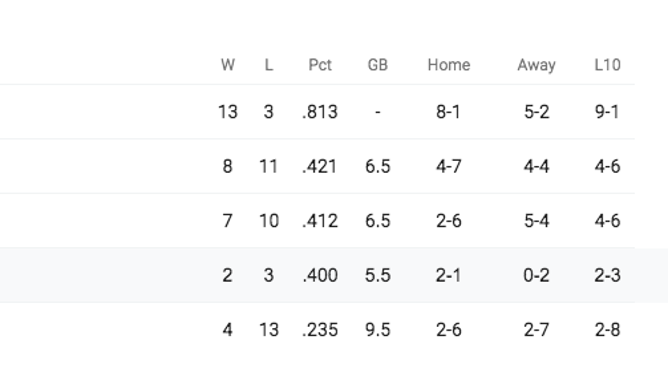Click the Home column header
The image size is (668, 376).
[x=449, y=65]
